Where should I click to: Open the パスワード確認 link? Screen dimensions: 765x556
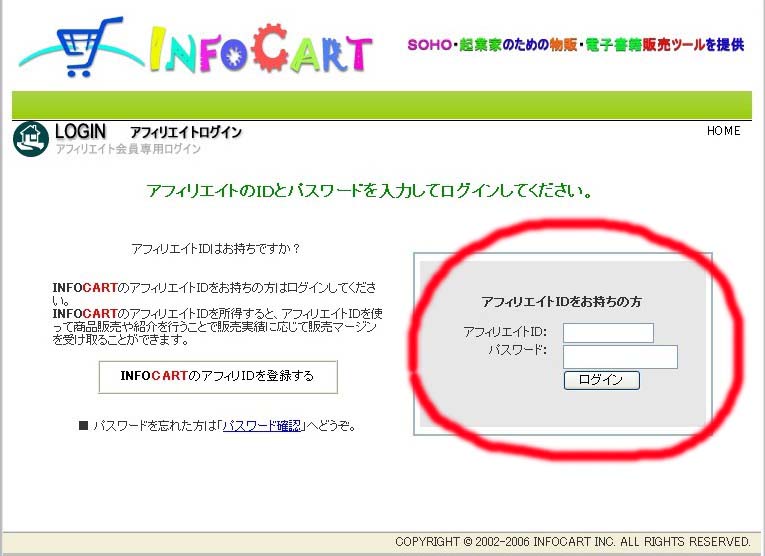point(263,426)
